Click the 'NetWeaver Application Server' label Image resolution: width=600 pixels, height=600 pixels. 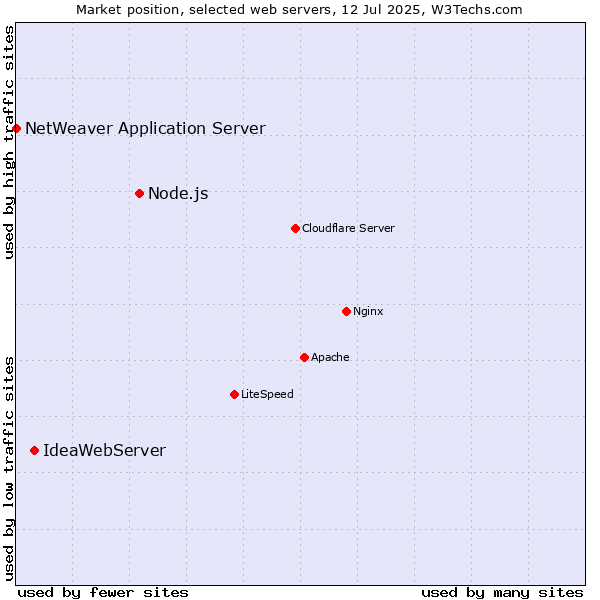click(x=145, y=129)
